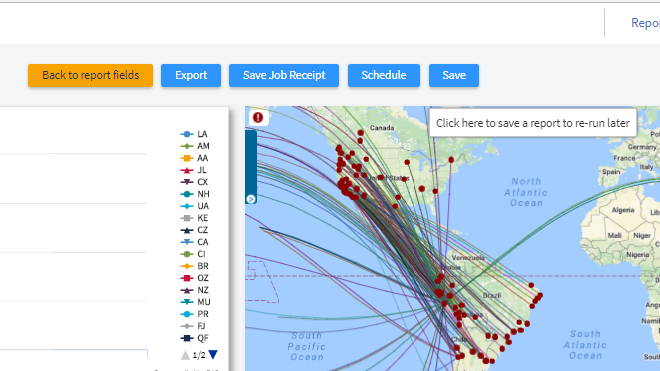This screenshot has height=371, width=660.
Task: Toggle LA series in chart legend
Action: coord(194,134)
